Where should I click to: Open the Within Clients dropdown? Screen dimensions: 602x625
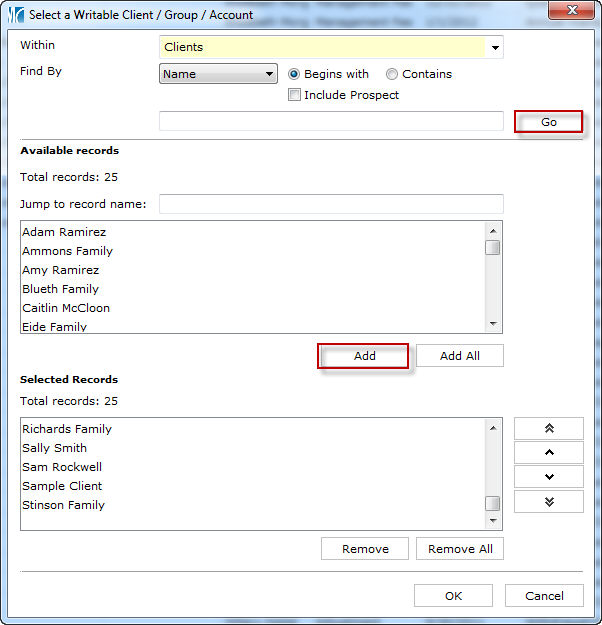click(494, 47)
